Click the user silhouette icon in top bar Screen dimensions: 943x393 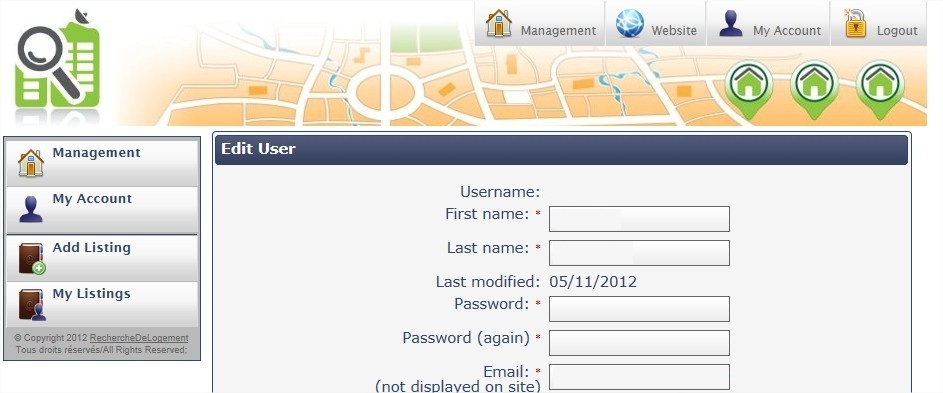coord(731,24)
